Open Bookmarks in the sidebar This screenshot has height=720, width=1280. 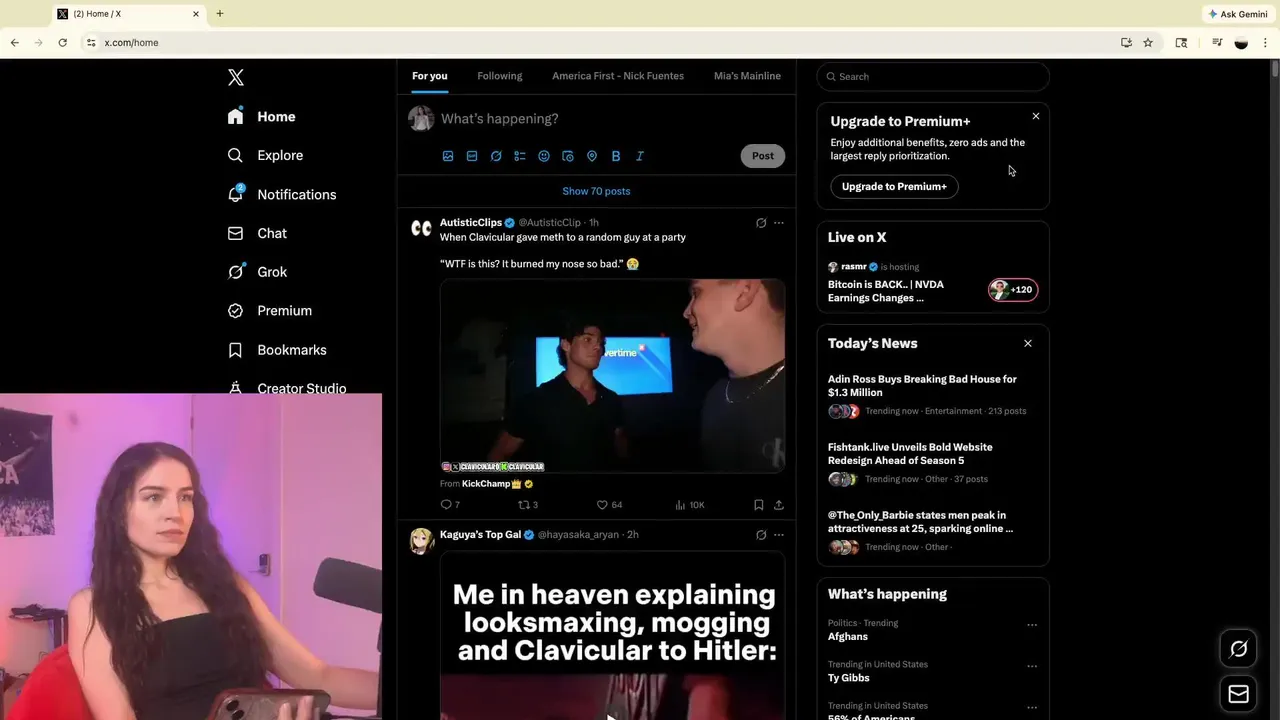(277, 350)
